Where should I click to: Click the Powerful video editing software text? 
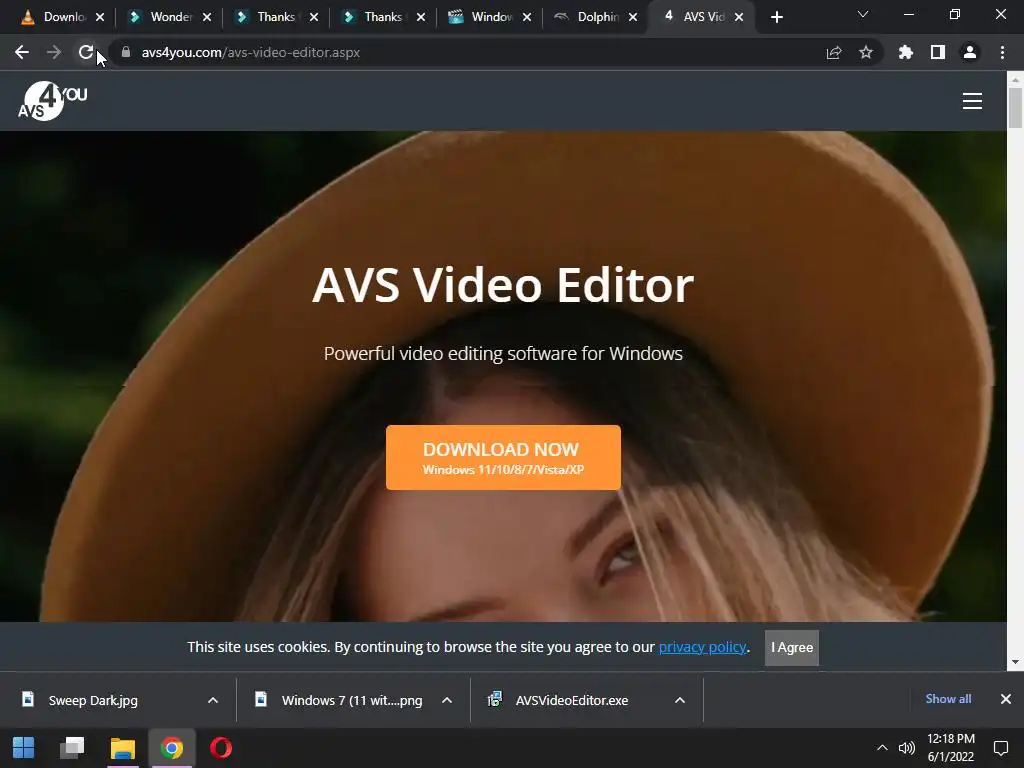click(x=503, y=353)
